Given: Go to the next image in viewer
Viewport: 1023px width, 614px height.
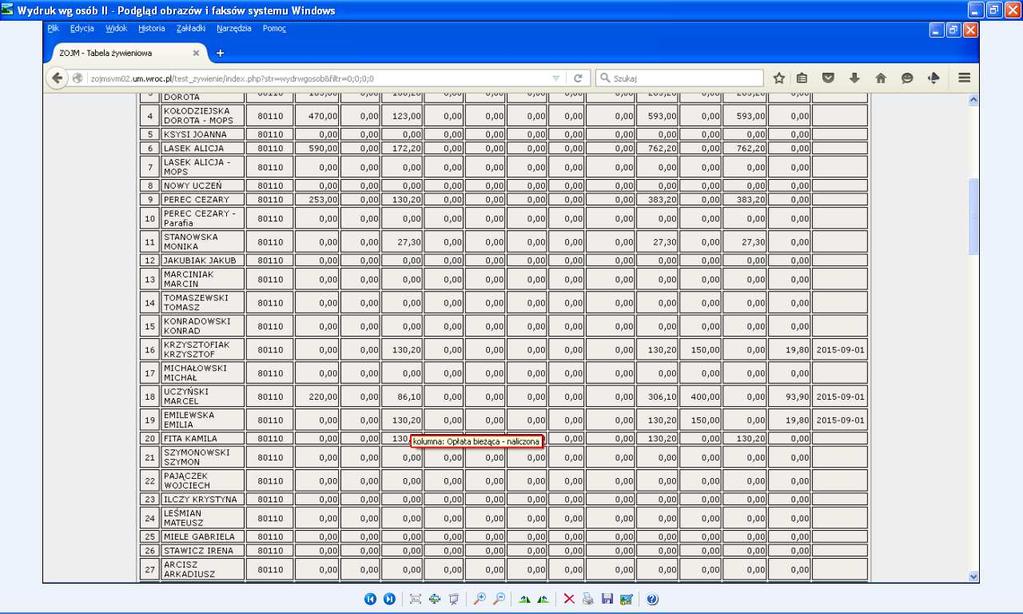Looking at the screenshot, I should point(389,599).
